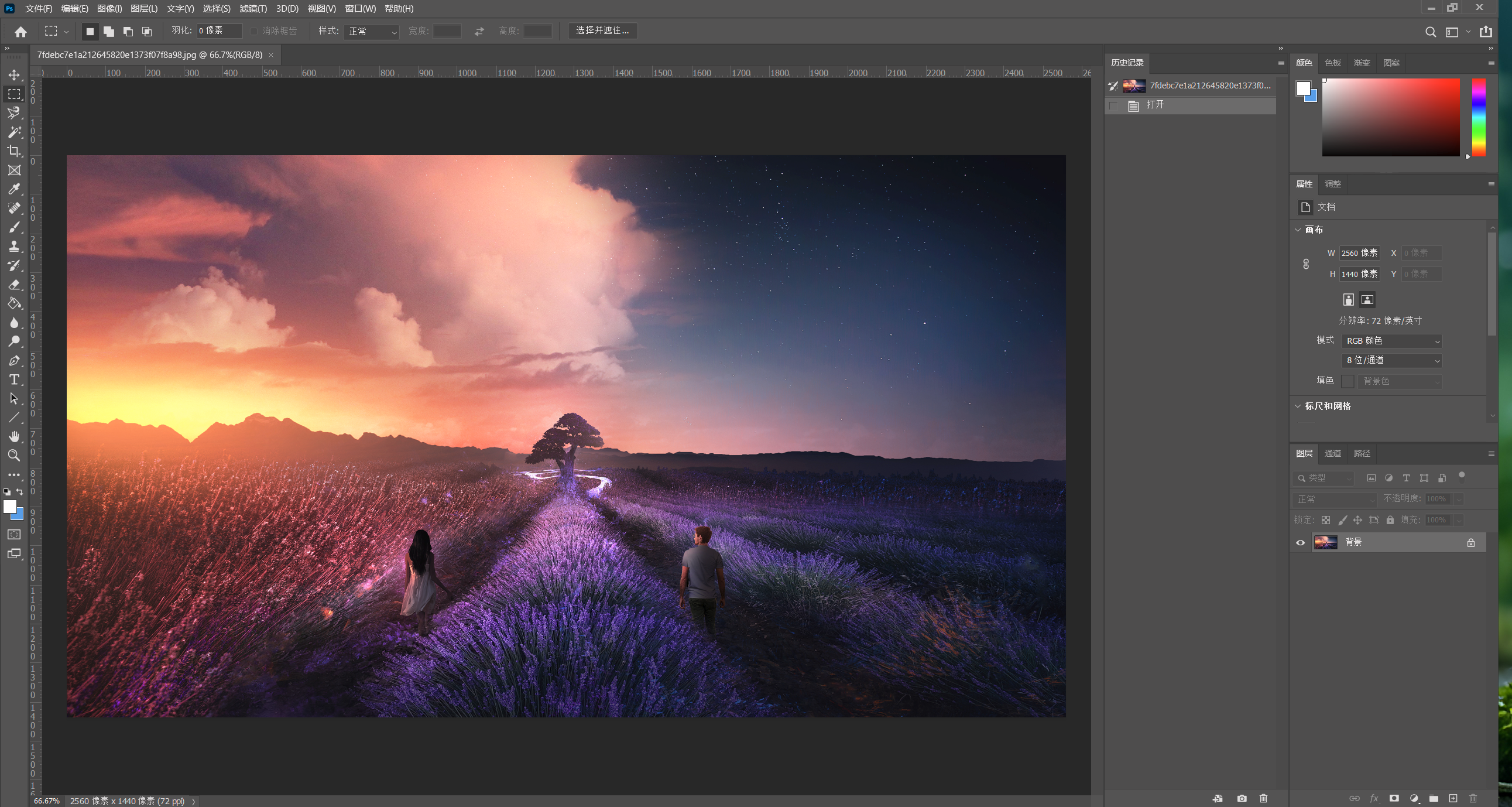Hide the 背景 layer with eye icon

[x=1300, y=543]
